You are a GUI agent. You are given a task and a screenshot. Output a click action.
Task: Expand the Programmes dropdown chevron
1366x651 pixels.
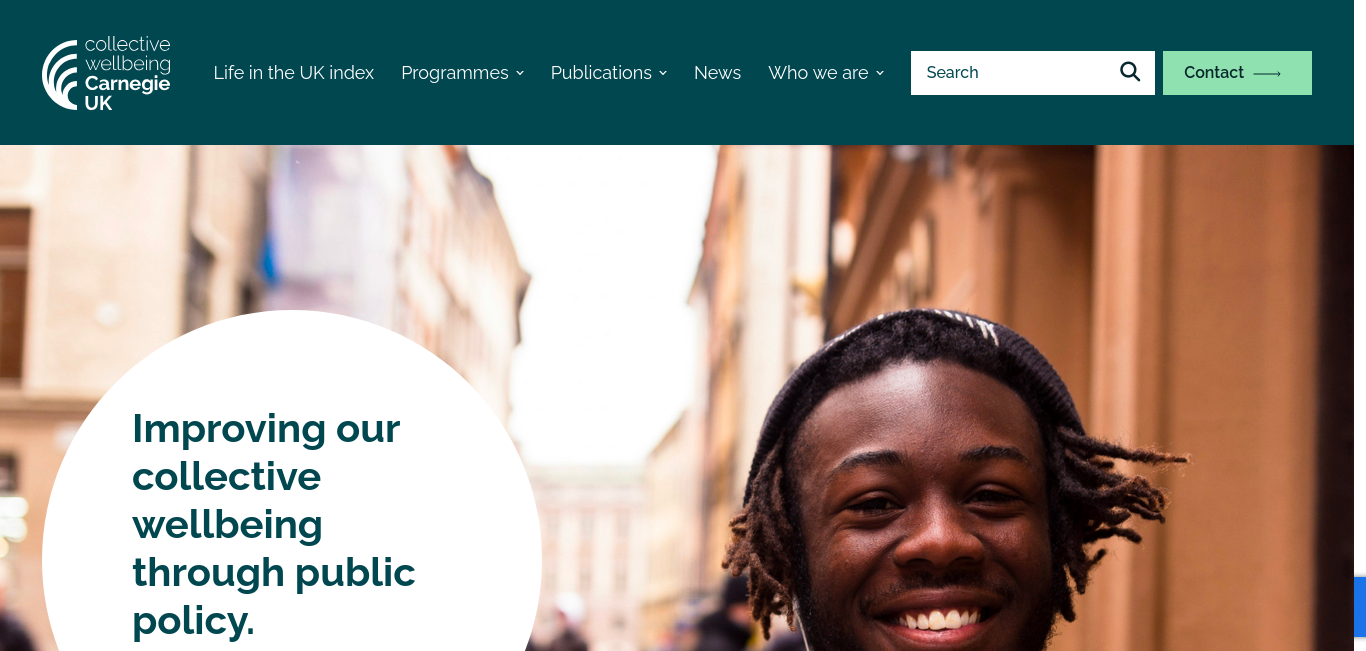tap(520, 73)
